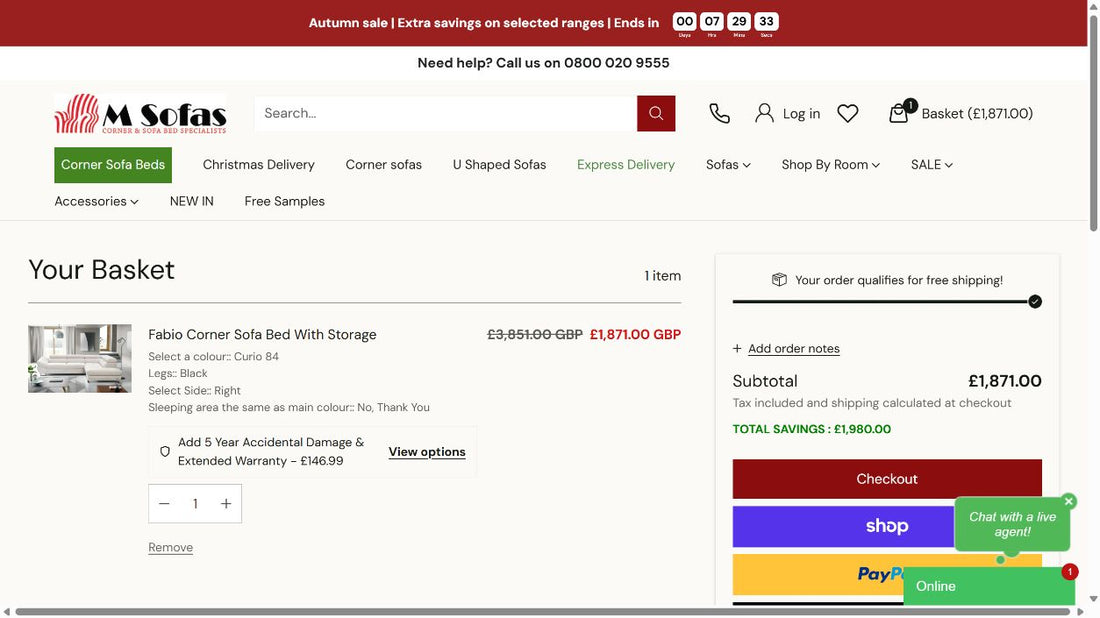Screen dimensions: 1100x618
Task: Open Fabio sofa product thumbnail
Action: pos(80,358)
